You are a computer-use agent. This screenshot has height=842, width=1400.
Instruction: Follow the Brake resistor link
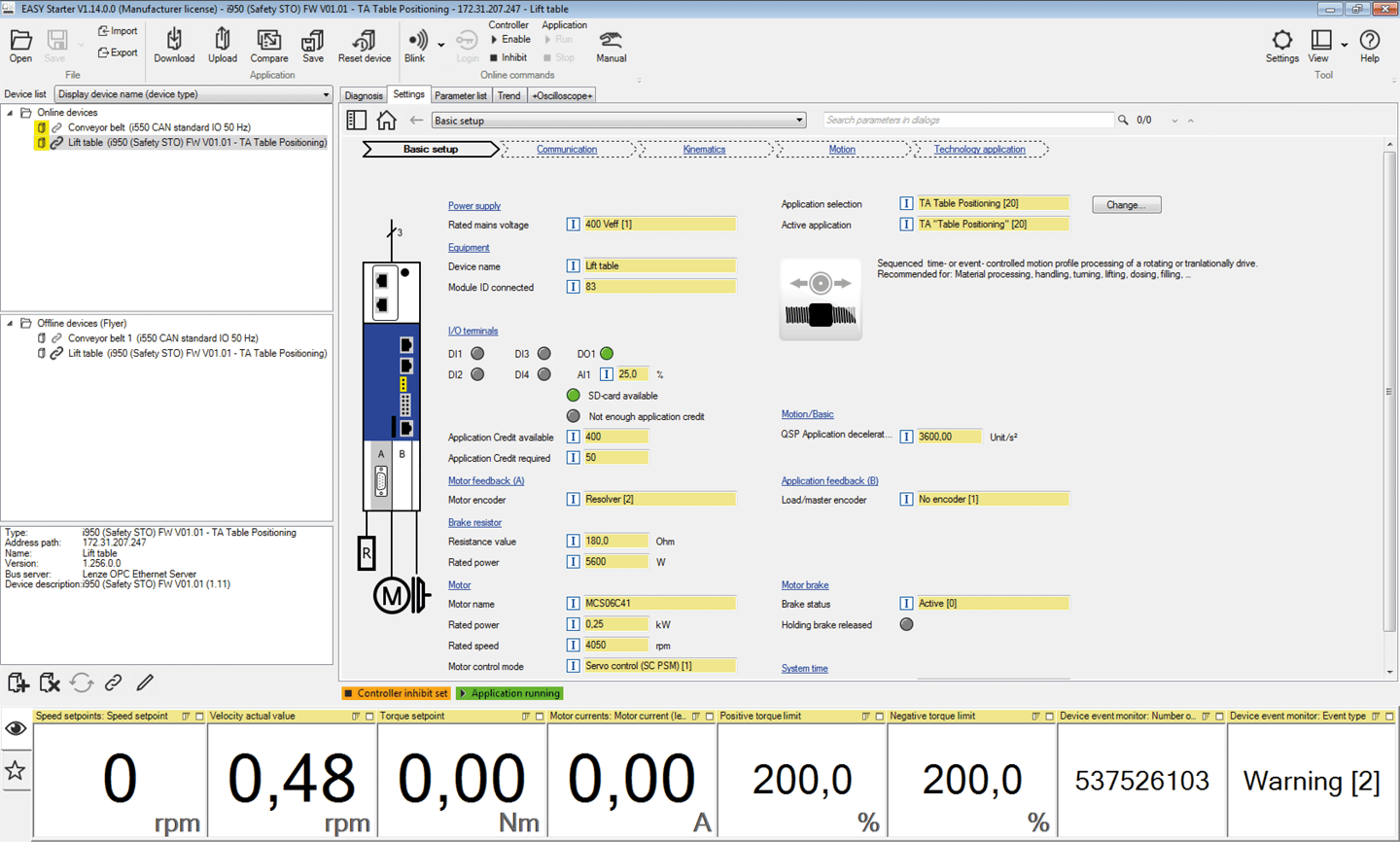(474, 523)
